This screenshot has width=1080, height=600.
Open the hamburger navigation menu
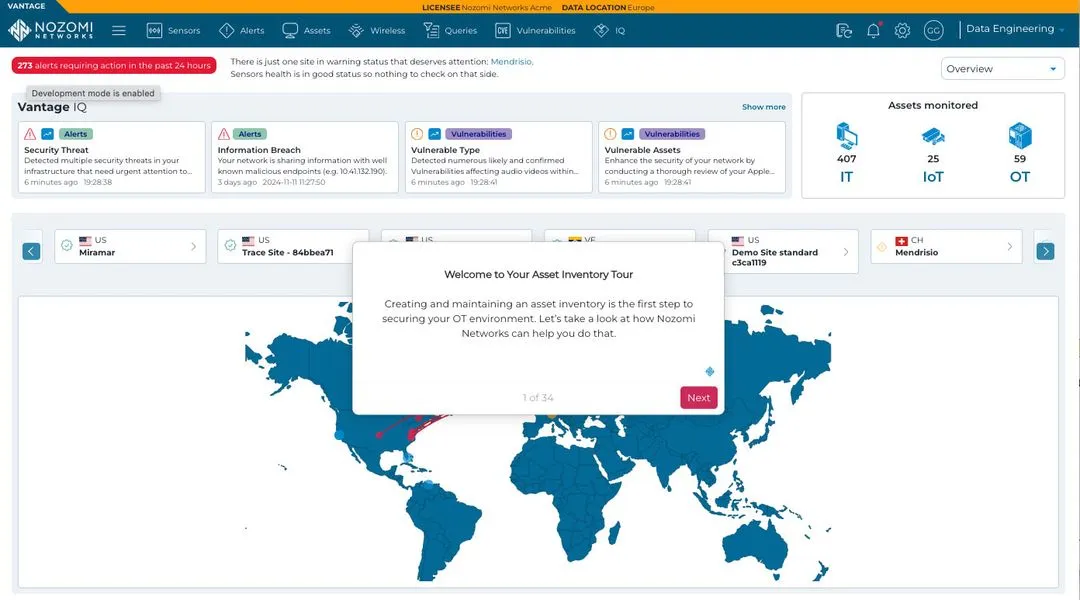[118, 30]
